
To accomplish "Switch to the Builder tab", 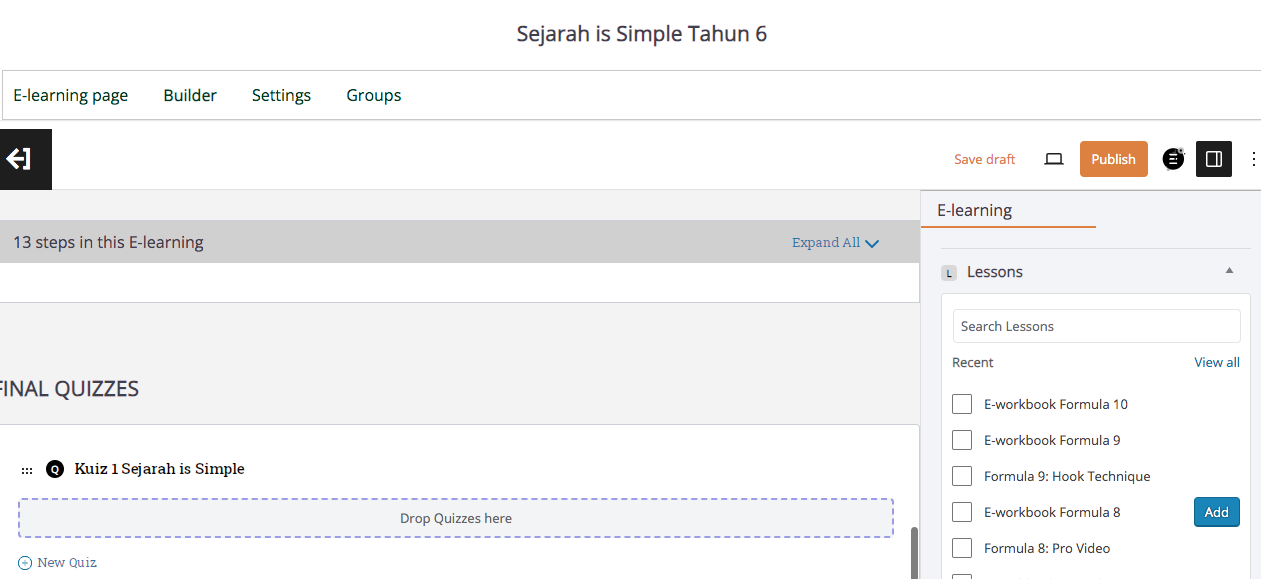I will [x=190, y=95].
